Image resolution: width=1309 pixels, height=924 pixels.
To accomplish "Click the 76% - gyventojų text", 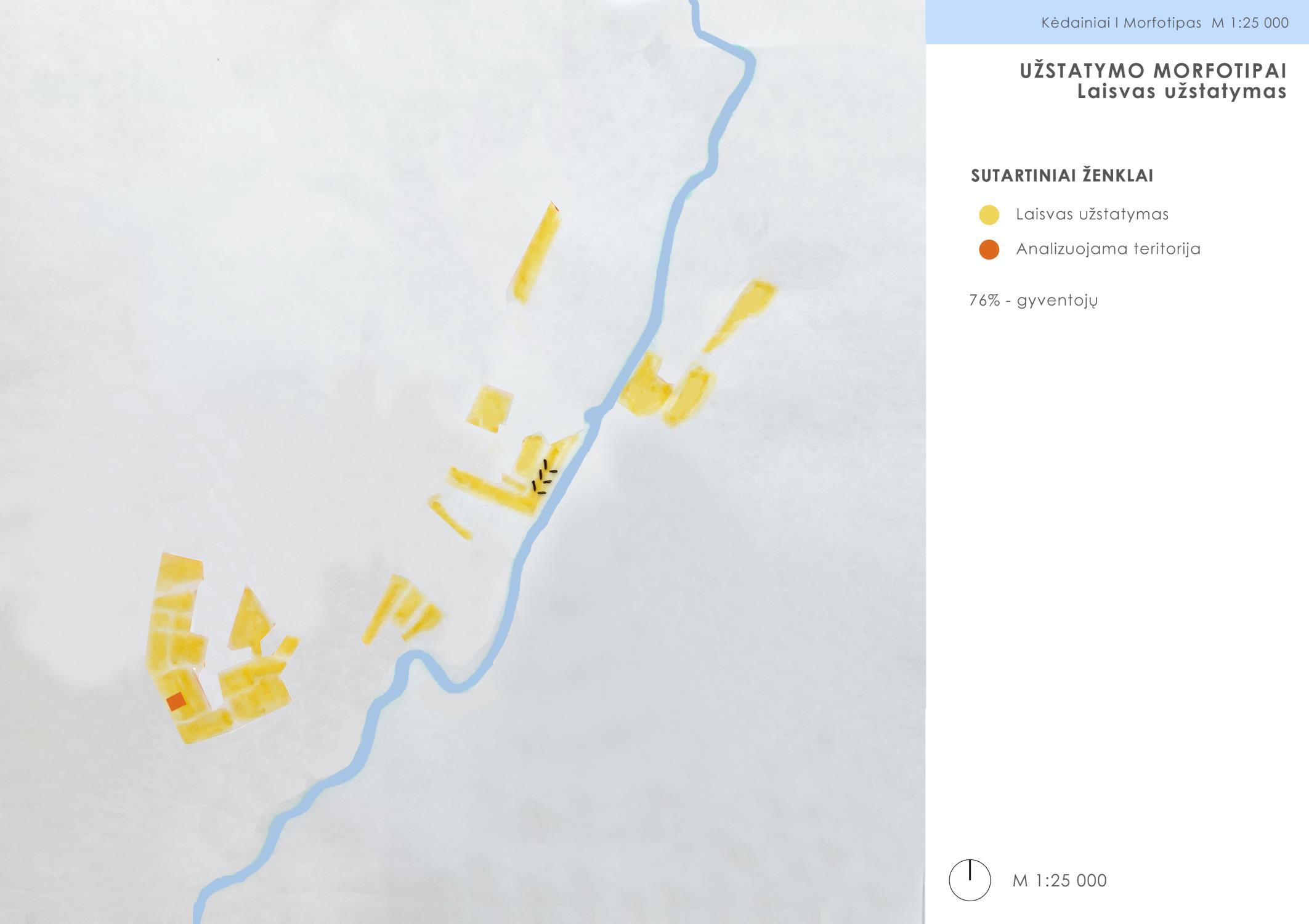I will point(1033,301).
